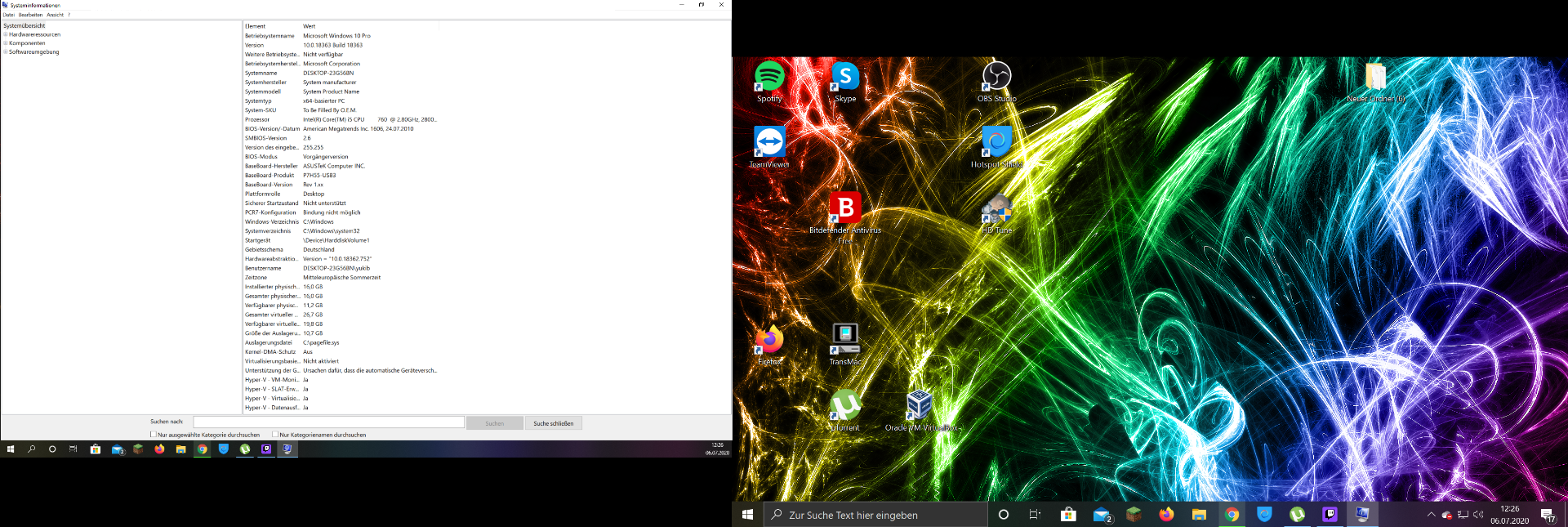The height and width of the screenshot is (527, 1568).
Task: Select Oracle VM VirtualBox desktop icon
Action: [921, 410]
